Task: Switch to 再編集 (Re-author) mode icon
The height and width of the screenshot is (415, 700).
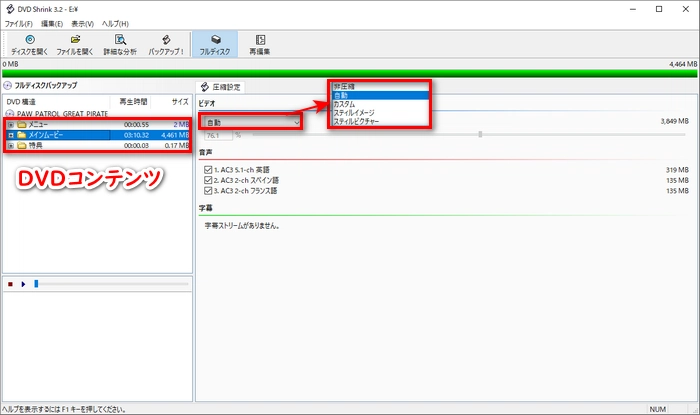Action: coord(260,40)
